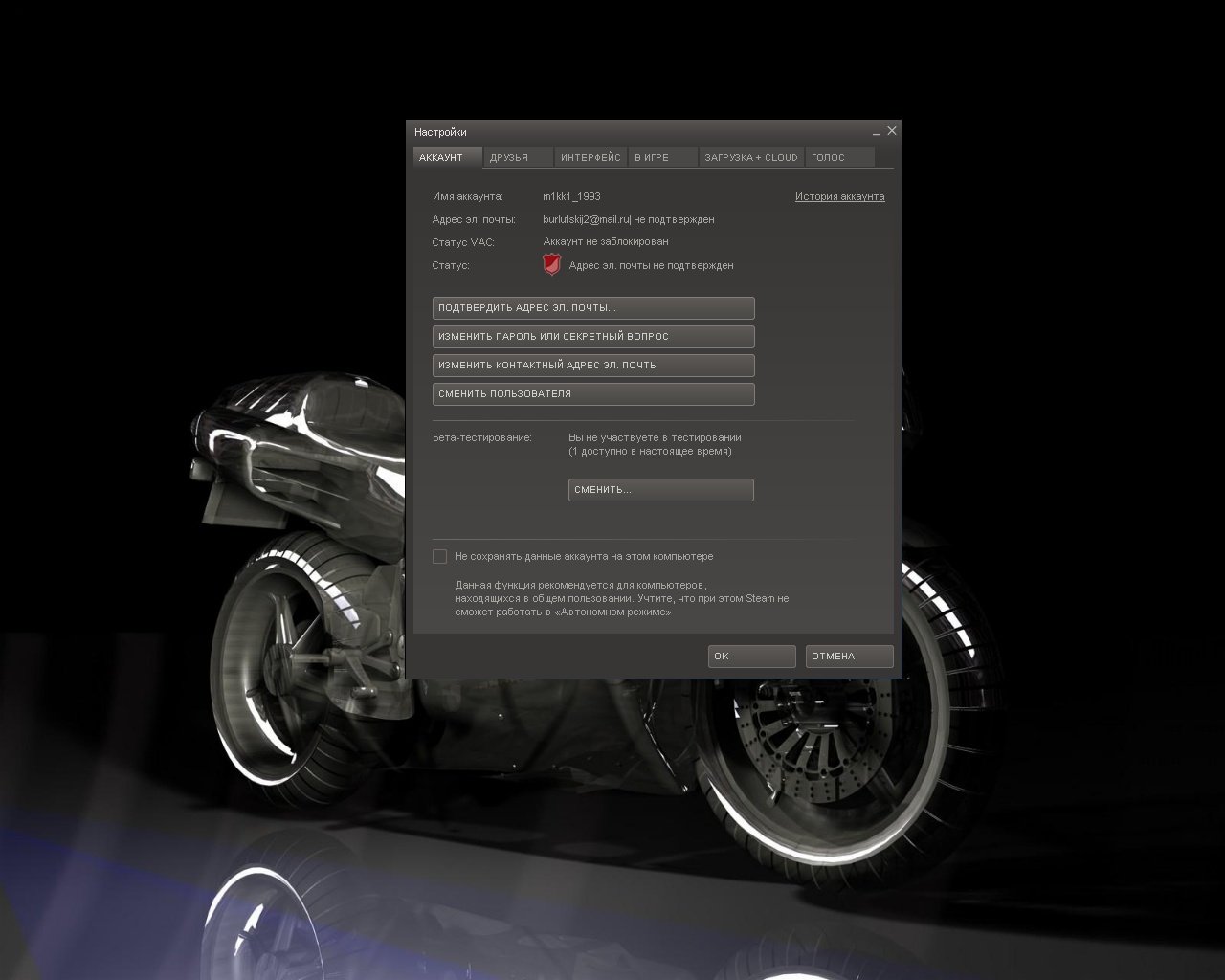
Task: Minimize the Настройки window
Action: coord(877,133)
